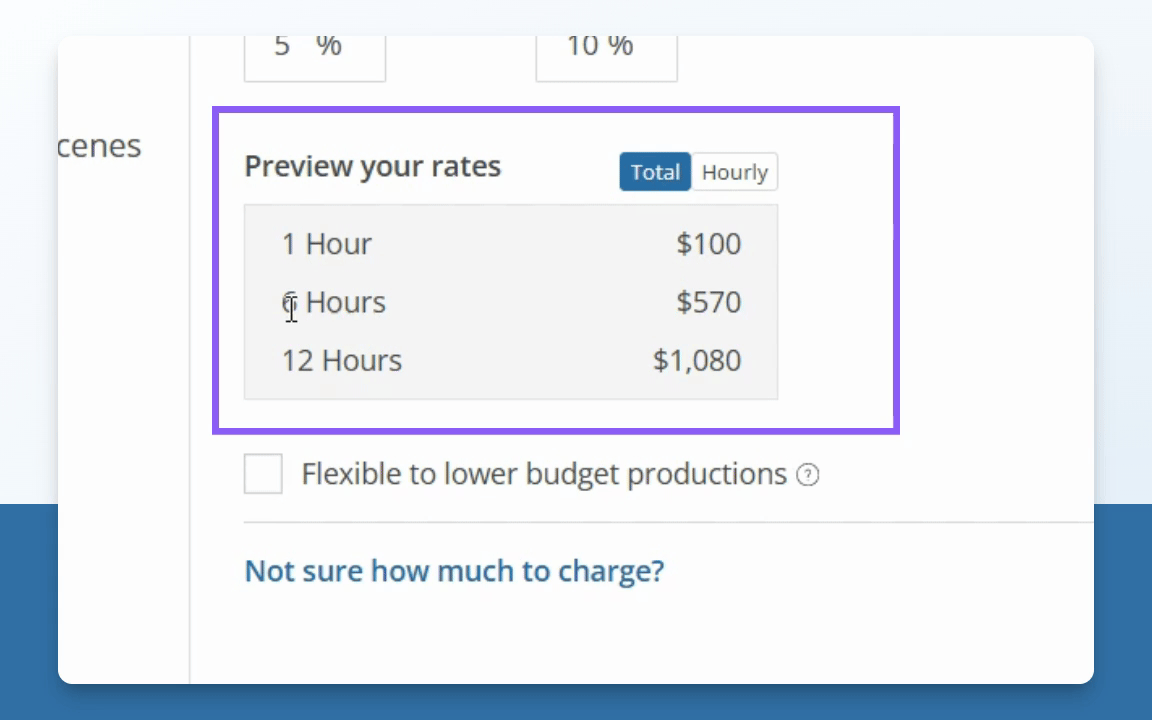Viewport: 1152px width, 720px height.
Task: Enable Flexible to lower budget productions checkbox
Action: coord(263,474)
